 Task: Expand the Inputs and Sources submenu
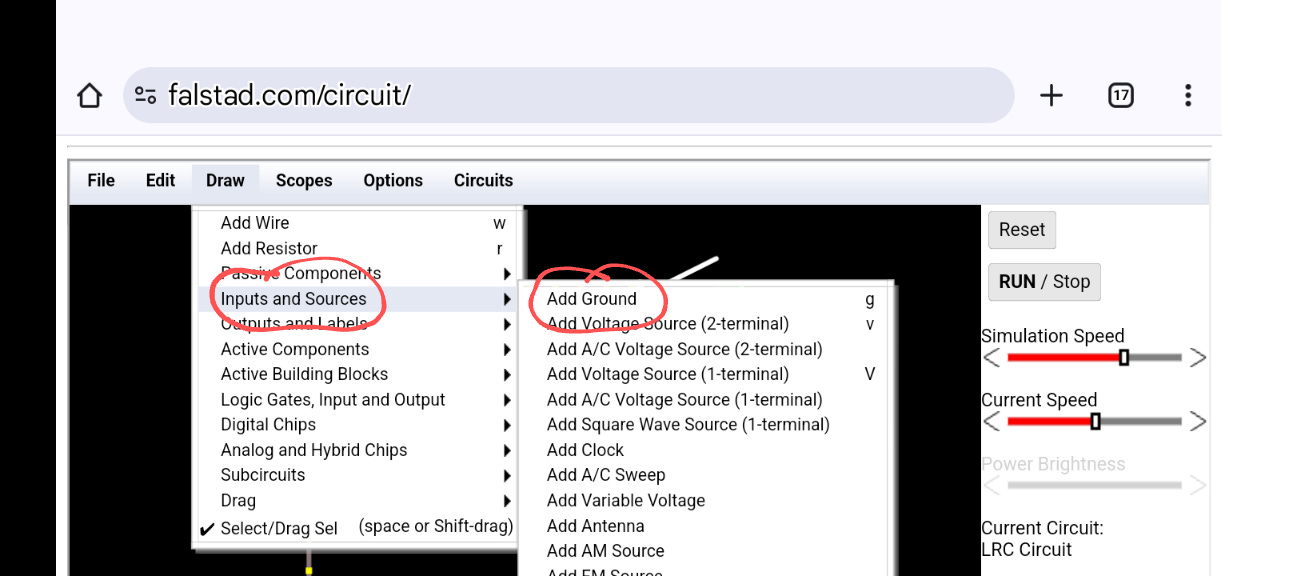pos(357,299)
